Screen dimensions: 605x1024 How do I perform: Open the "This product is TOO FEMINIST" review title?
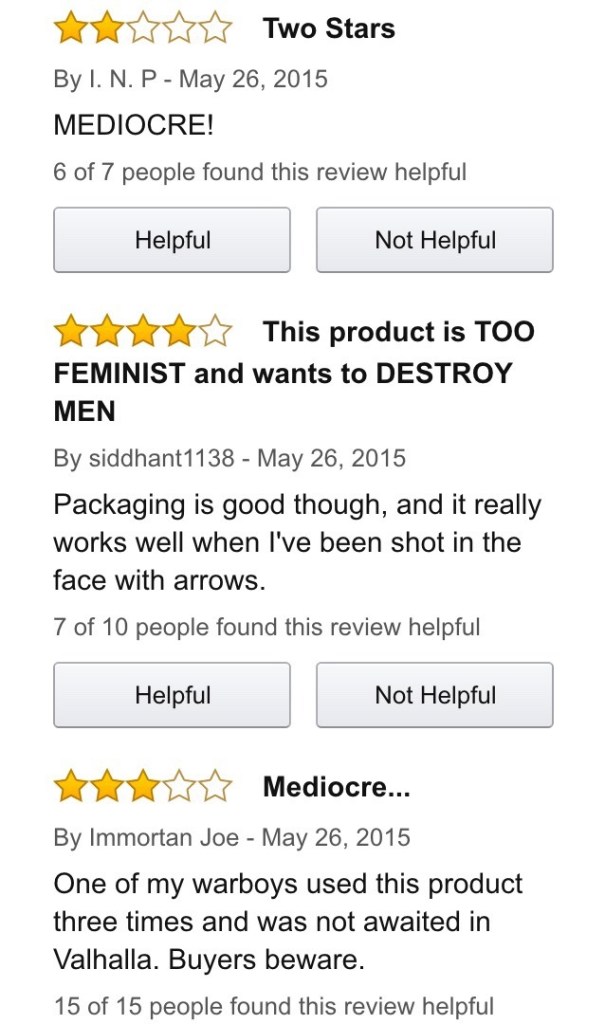point(293,372)
